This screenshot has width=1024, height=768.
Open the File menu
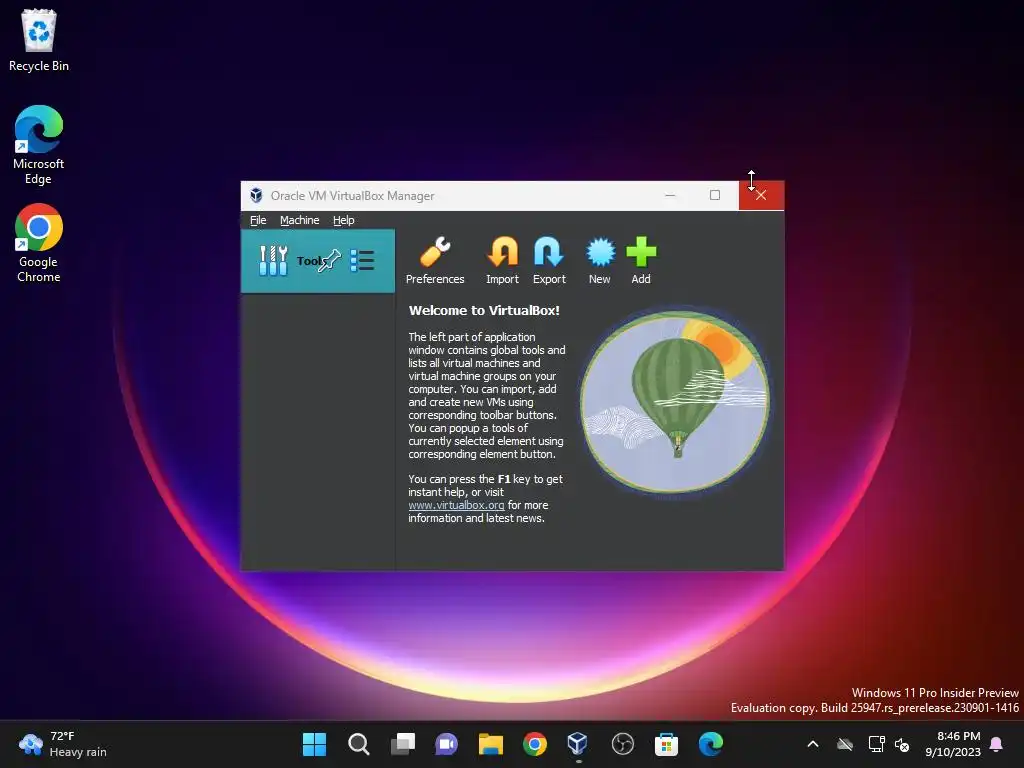(x=258, y=220)
